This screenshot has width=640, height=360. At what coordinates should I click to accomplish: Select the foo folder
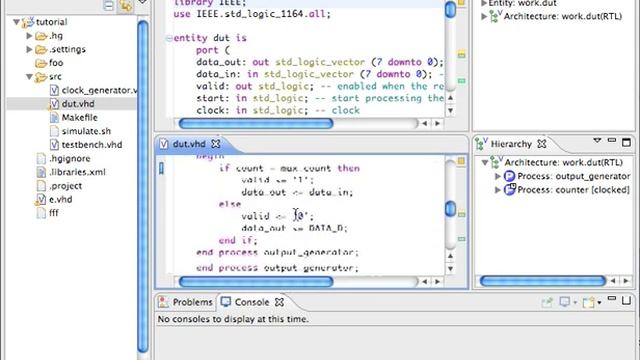pyautogui.click(x=56, y=63)
